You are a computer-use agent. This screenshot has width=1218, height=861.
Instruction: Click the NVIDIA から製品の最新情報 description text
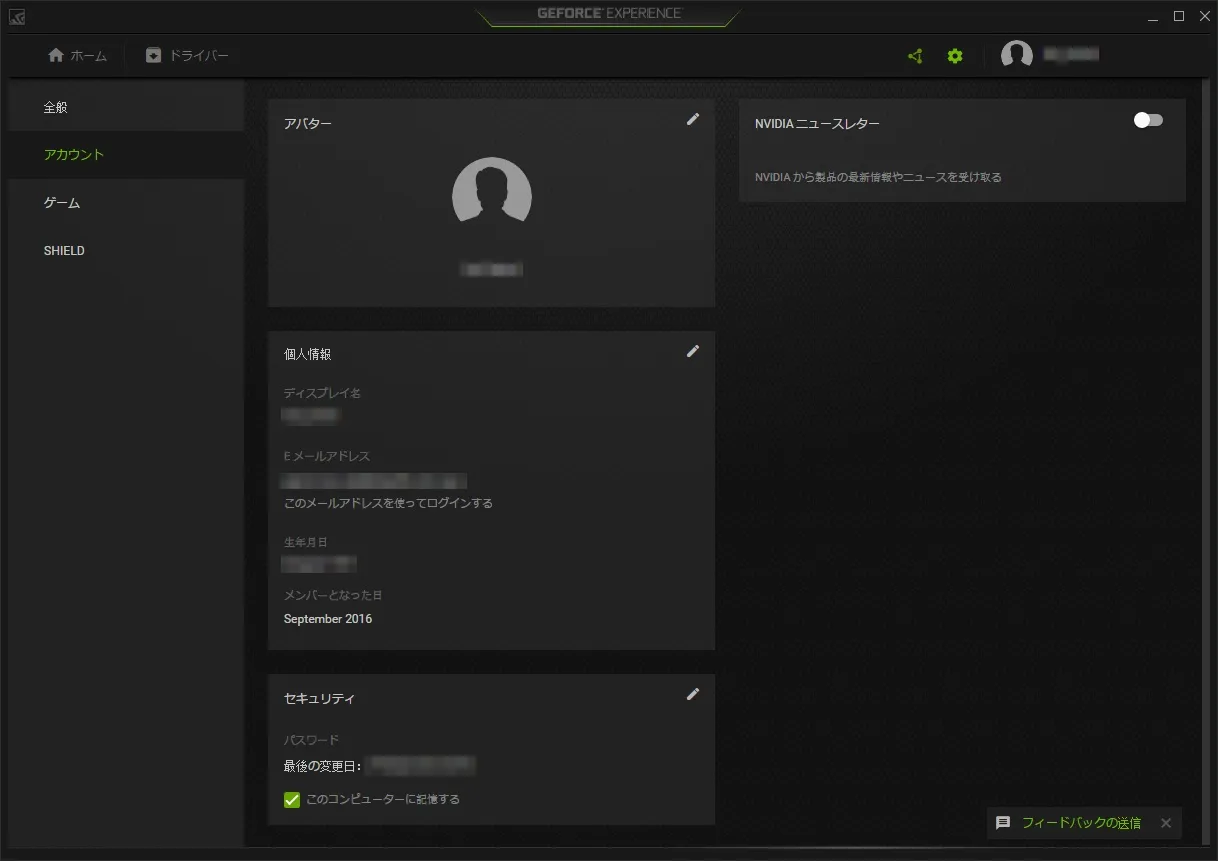[x=878, y=177]
